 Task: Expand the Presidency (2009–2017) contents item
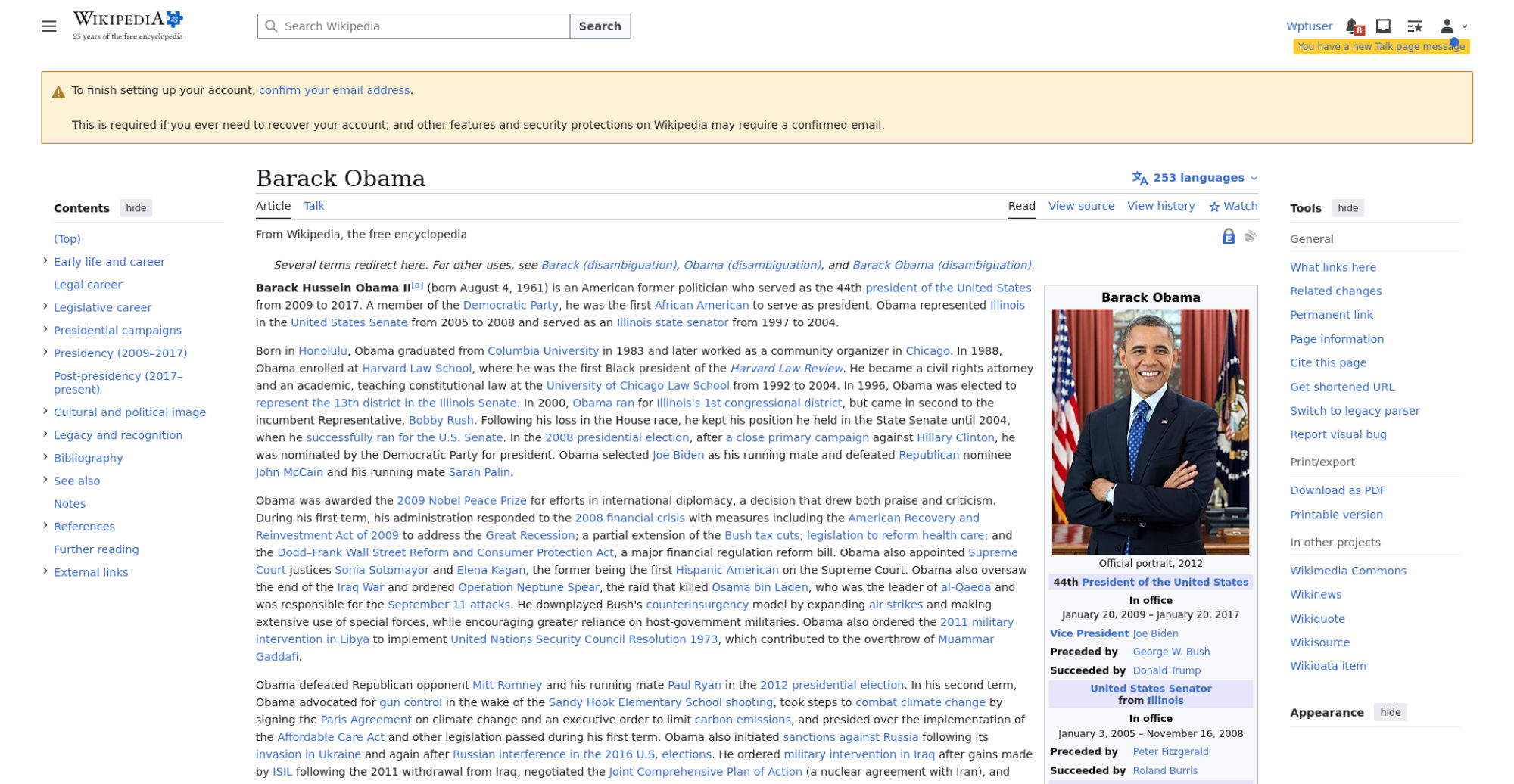[x=45, y=353]
